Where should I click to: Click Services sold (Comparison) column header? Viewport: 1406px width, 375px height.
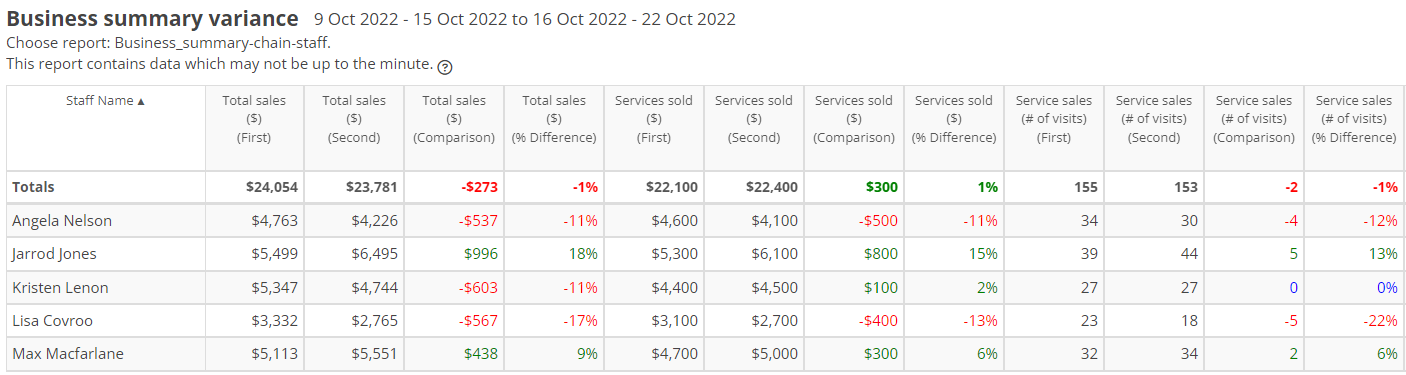coord(854,119)
